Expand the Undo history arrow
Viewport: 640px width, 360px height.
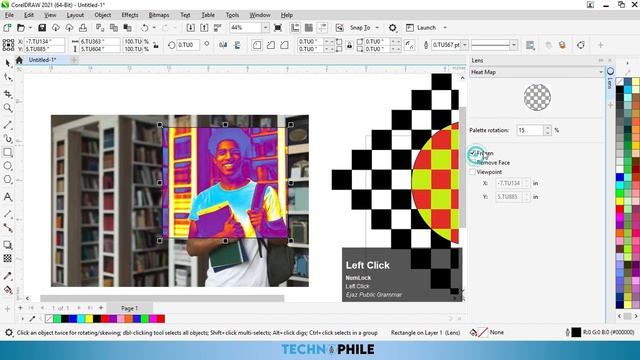[x=154, y=28]
